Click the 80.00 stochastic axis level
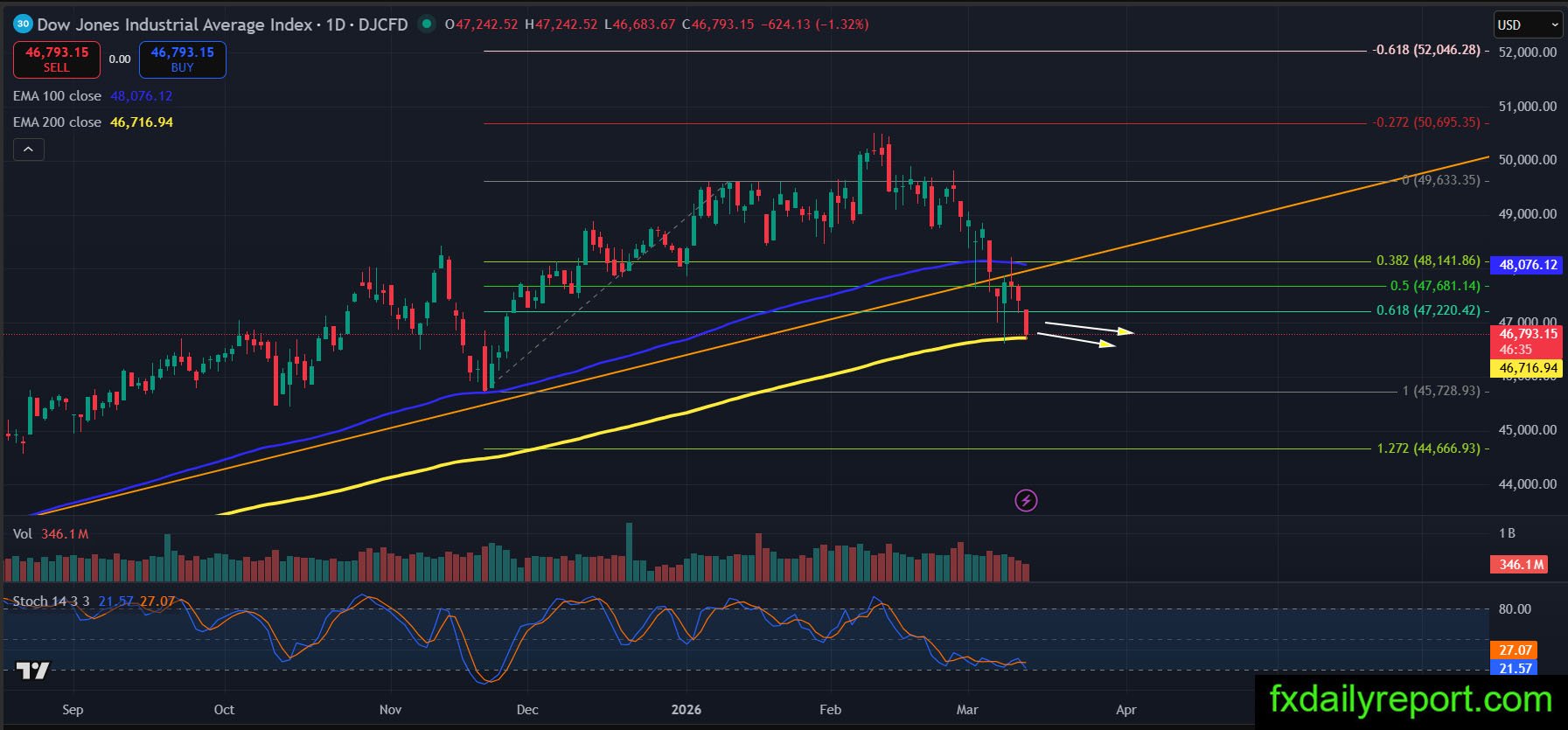Screen dimensions: 1568x730 click(x=1515, y=609)
